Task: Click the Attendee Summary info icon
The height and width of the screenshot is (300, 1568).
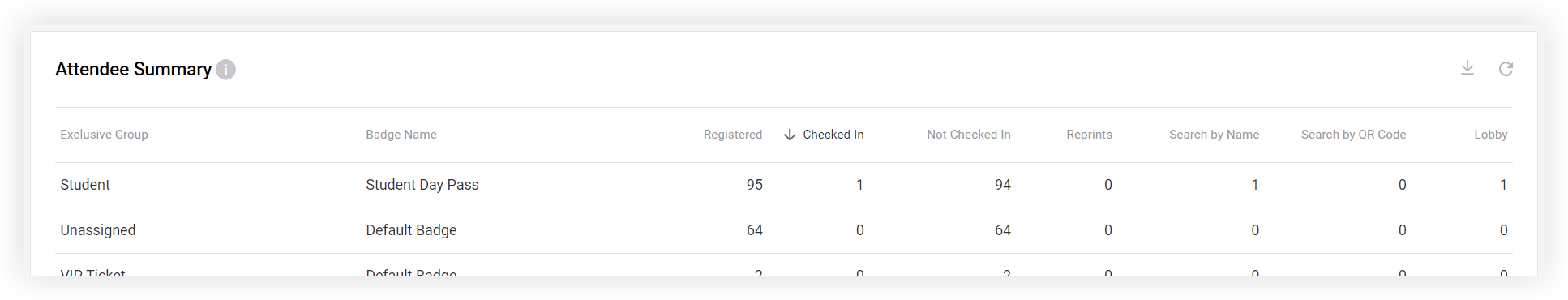Action: tap(225, 70)
